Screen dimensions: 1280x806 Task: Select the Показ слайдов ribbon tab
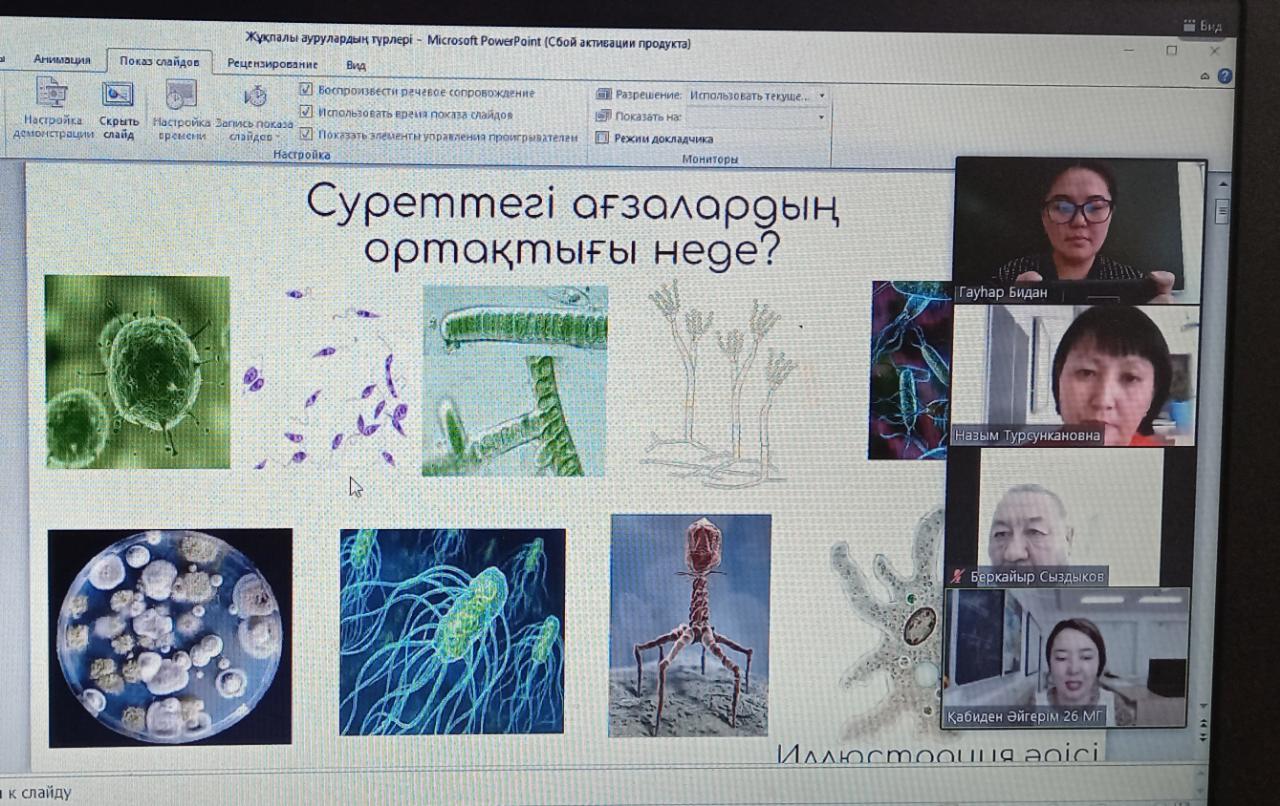[x=159, y=61]
